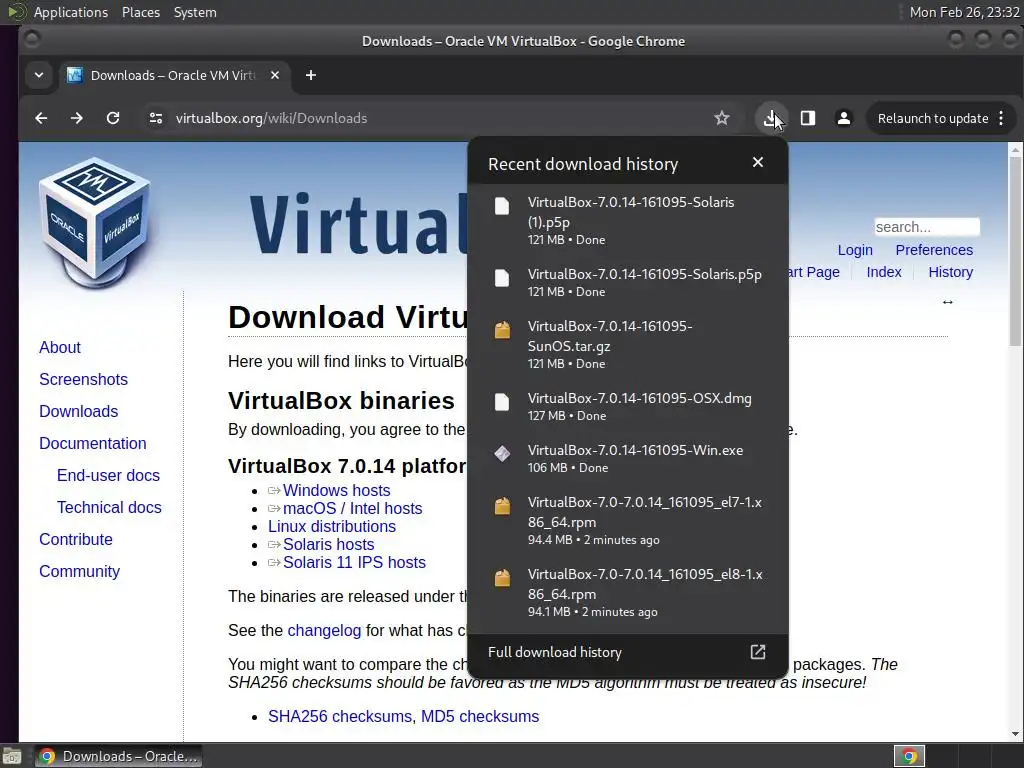Click the Solaris 11 IPS hosts link
Screen dimensions: 1024x768
coord(354,562)
